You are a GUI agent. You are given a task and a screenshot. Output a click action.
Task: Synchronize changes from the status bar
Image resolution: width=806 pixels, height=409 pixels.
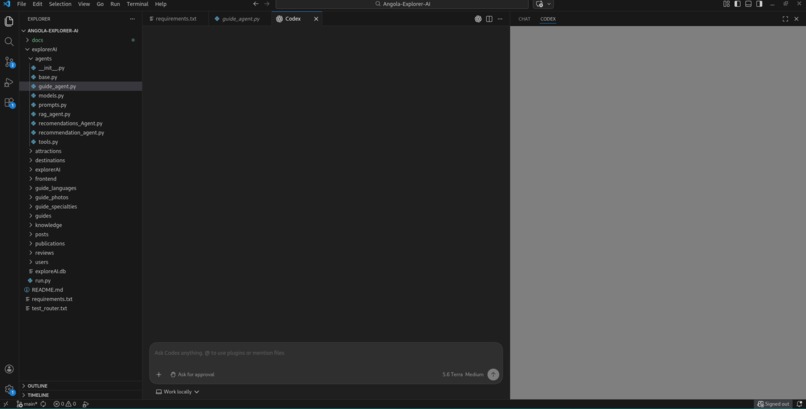click(43, 404)
